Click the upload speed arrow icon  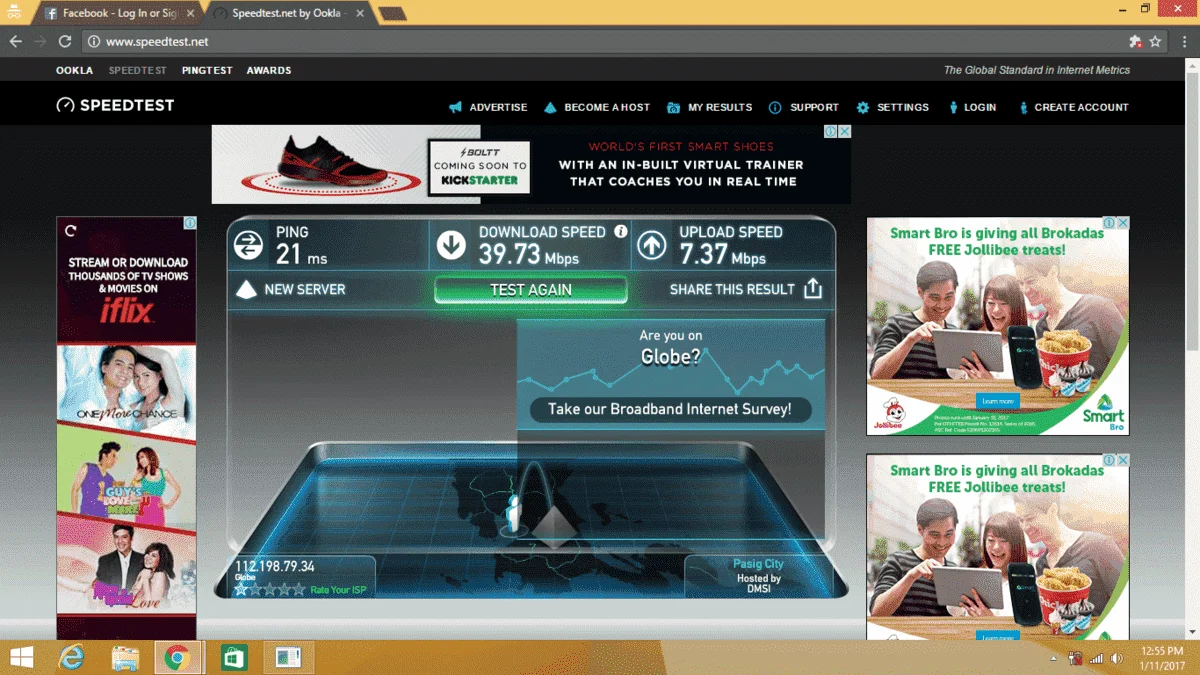click(x=652, y=245)
